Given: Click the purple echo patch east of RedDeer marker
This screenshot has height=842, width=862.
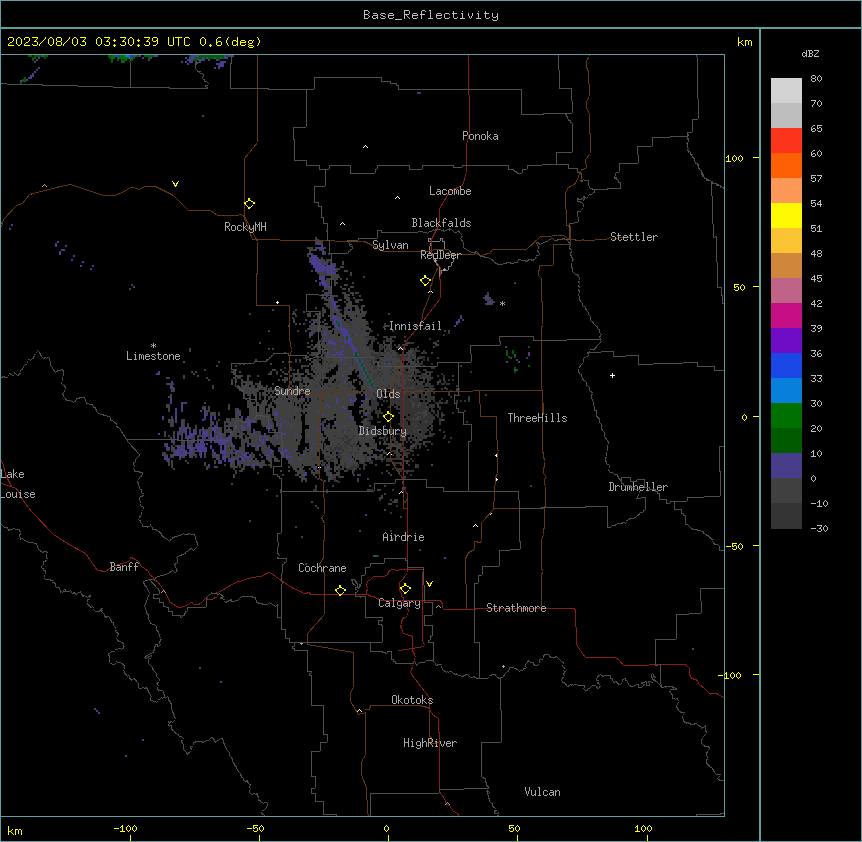Looking at the screenshot, I should 489,299.
